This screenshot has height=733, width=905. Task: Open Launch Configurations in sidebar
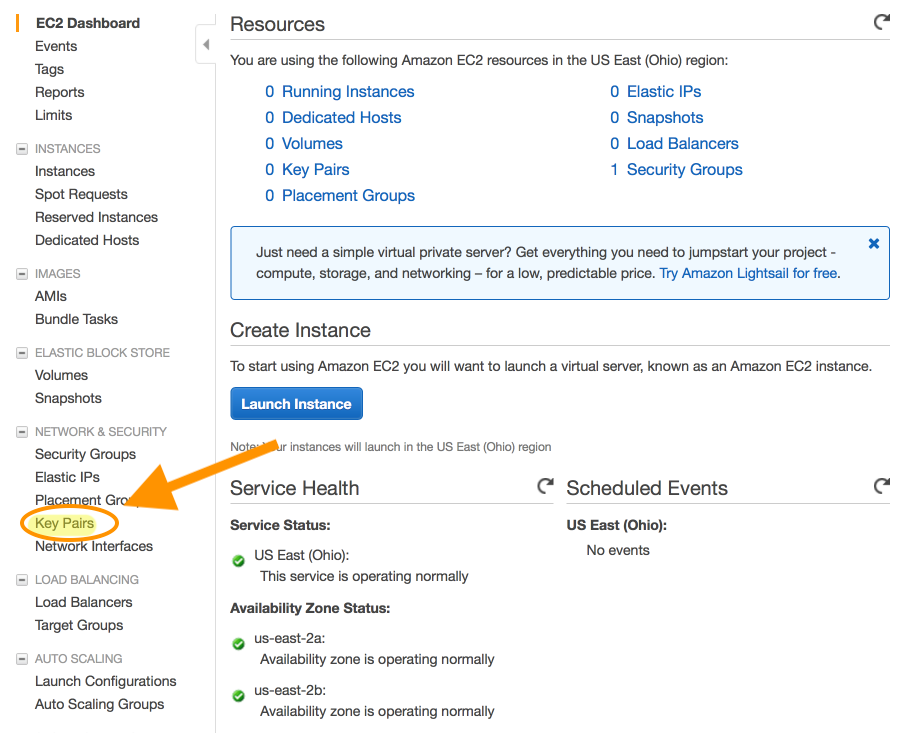point(106,681)
